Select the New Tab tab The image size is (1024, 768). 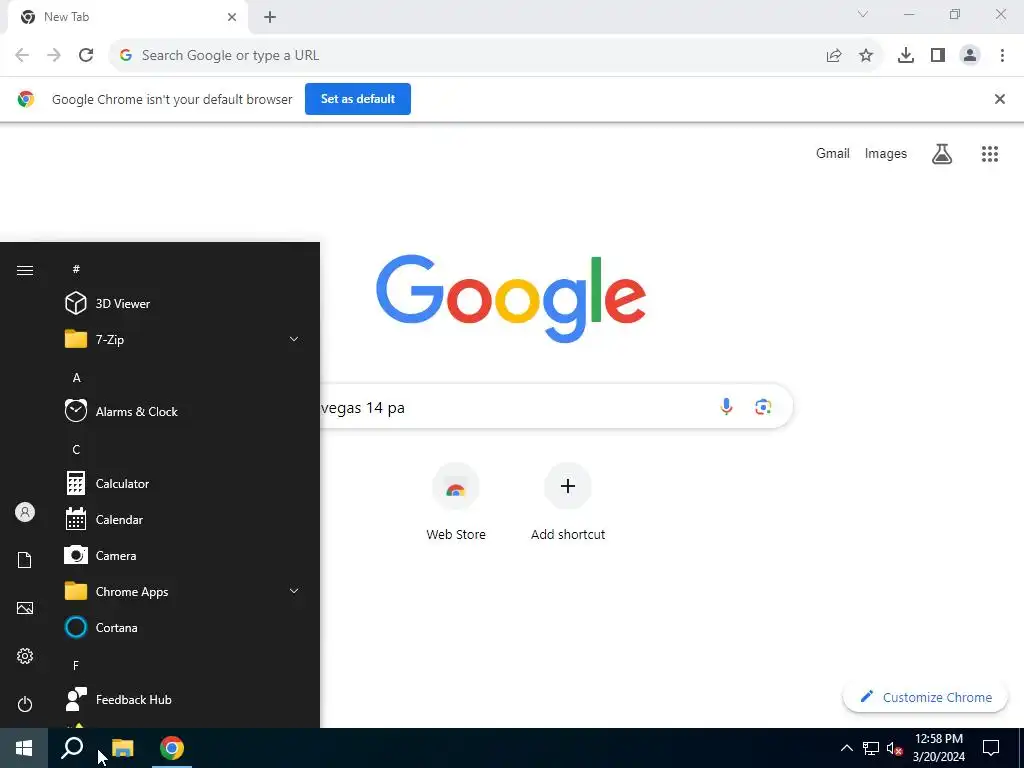click(127, 17)
